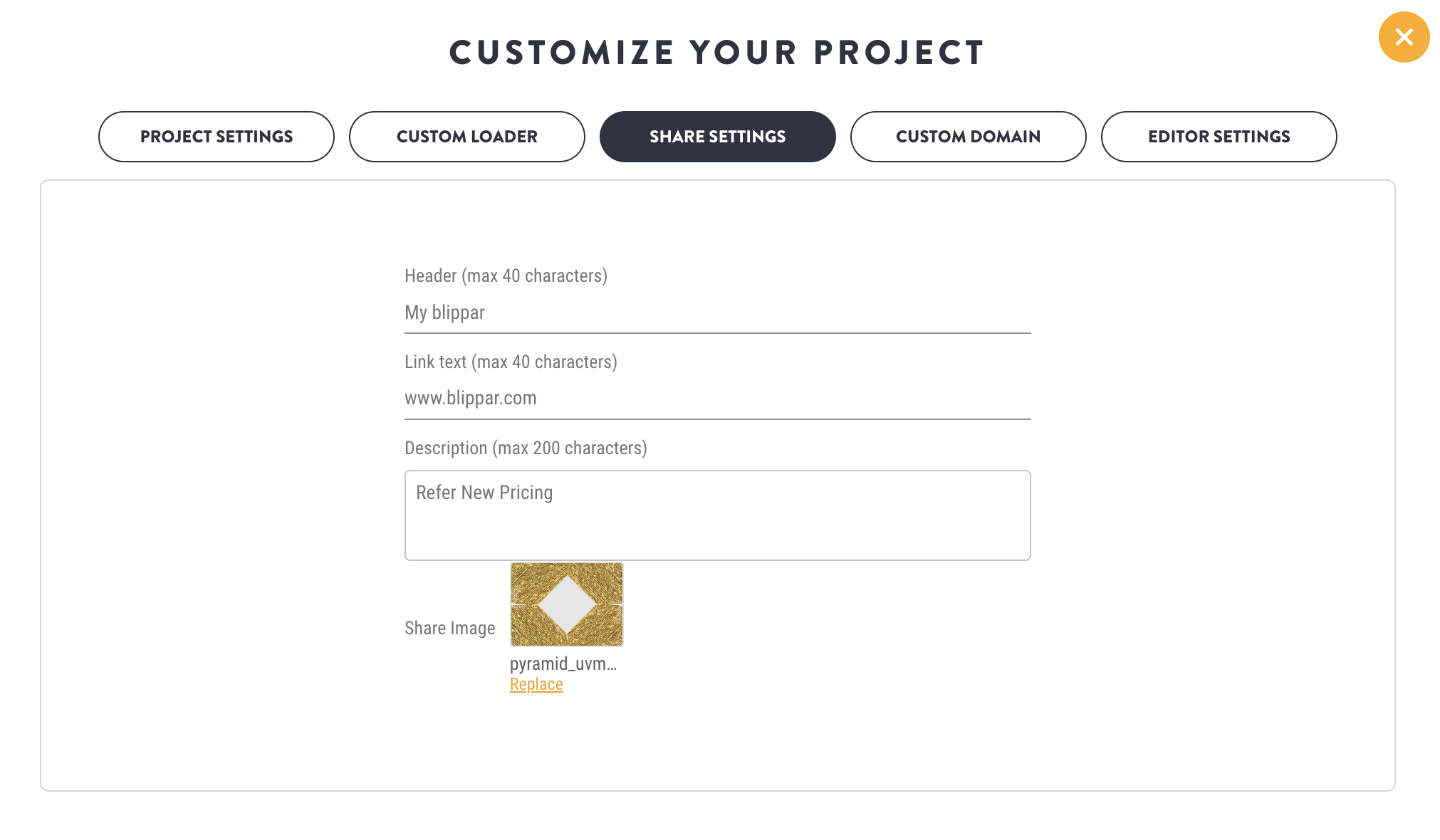Screen dimensions: 1440x840
Task: Go to the Custom Domain tab
Action: 969,137
